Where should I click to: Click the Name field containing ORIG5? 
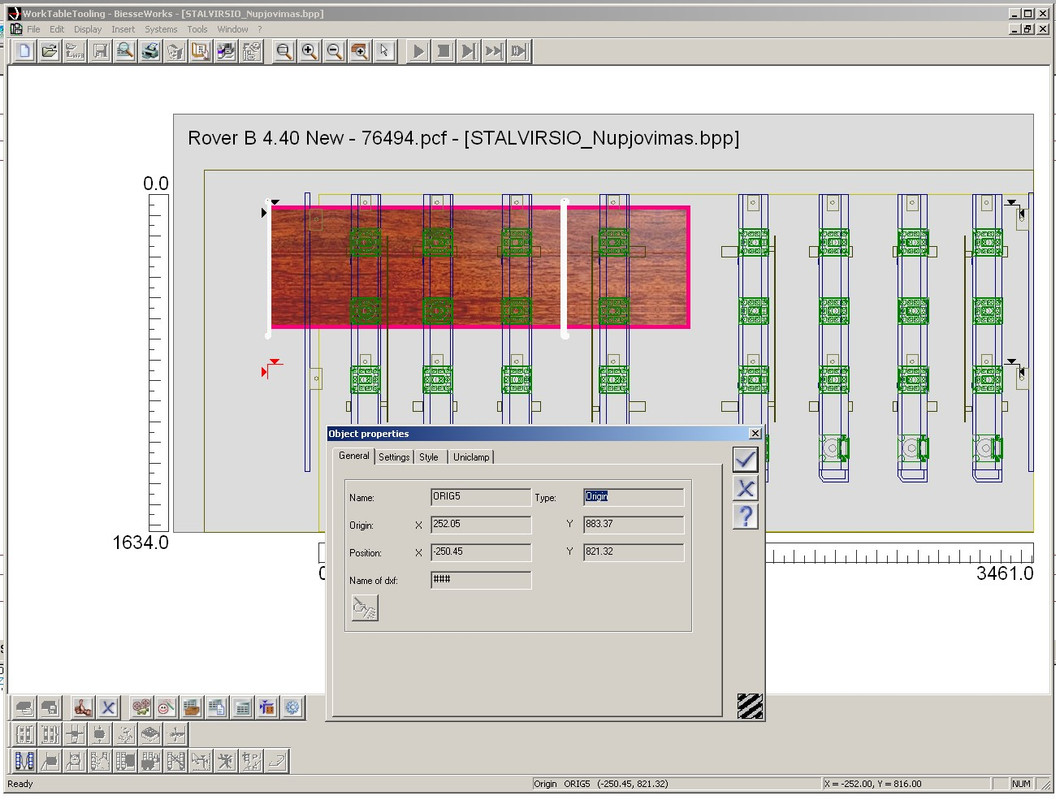(x=481, y=497)
